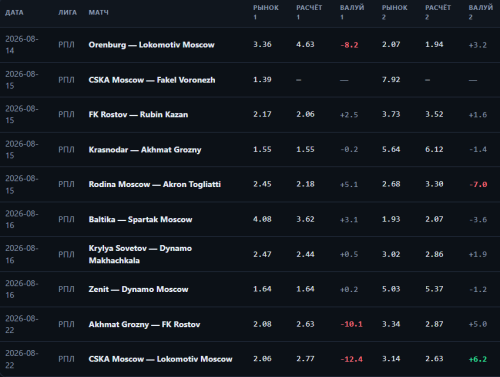Click the red -7.0 value in Rodina row
Image resolution: width=500 pixels, height=377 pixels.
pyautogui.click(x=478, y=185)
